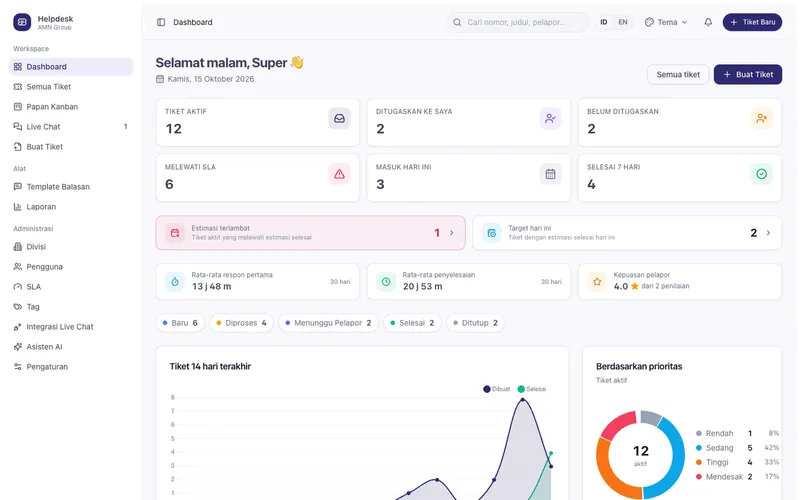This screenshot has height=500, width=800.
Task: Filter by Selesai status chip
Action: (412, 323)
